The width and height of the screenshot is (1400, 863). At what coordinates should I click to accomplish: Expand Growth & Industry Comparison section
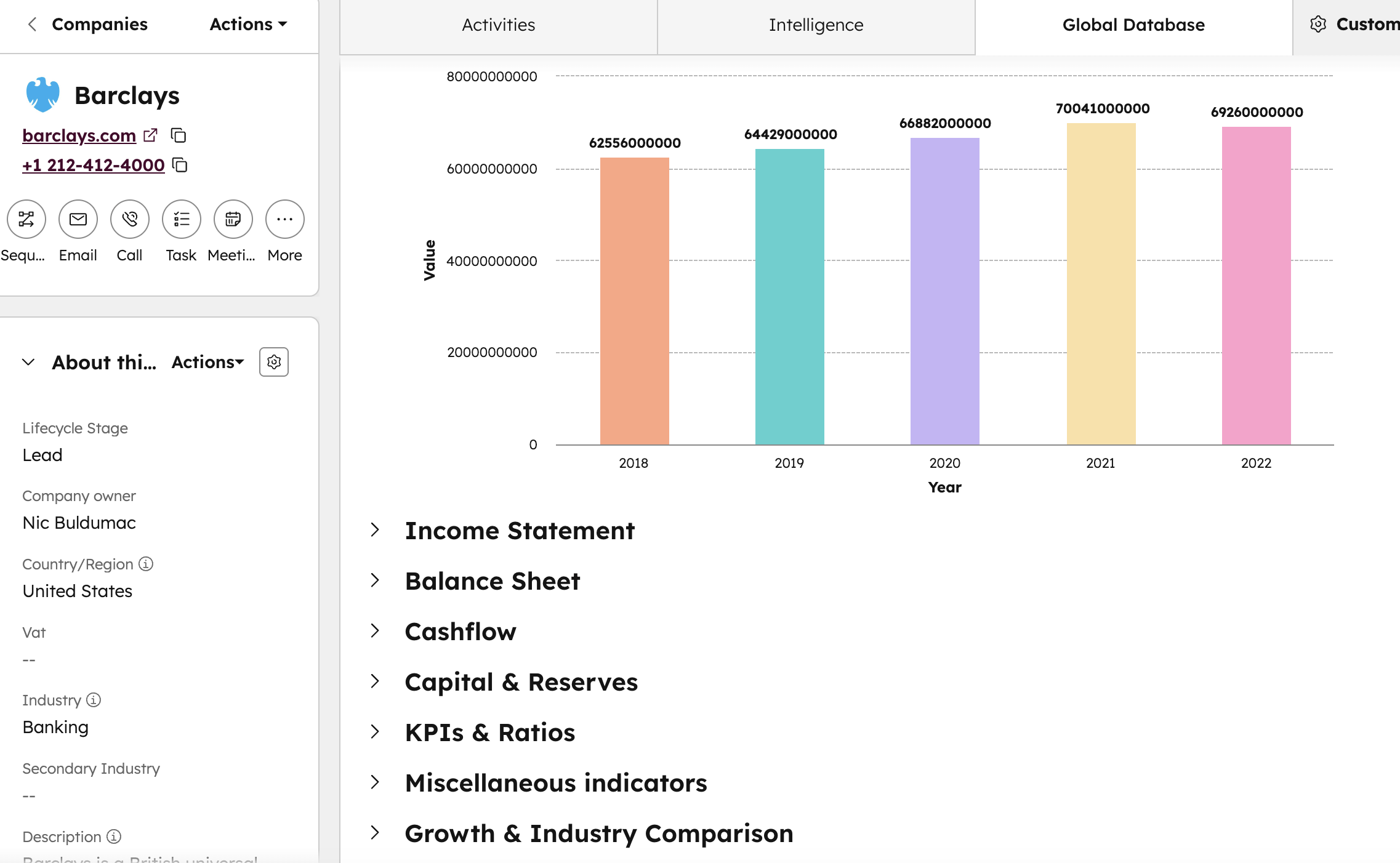375,833
